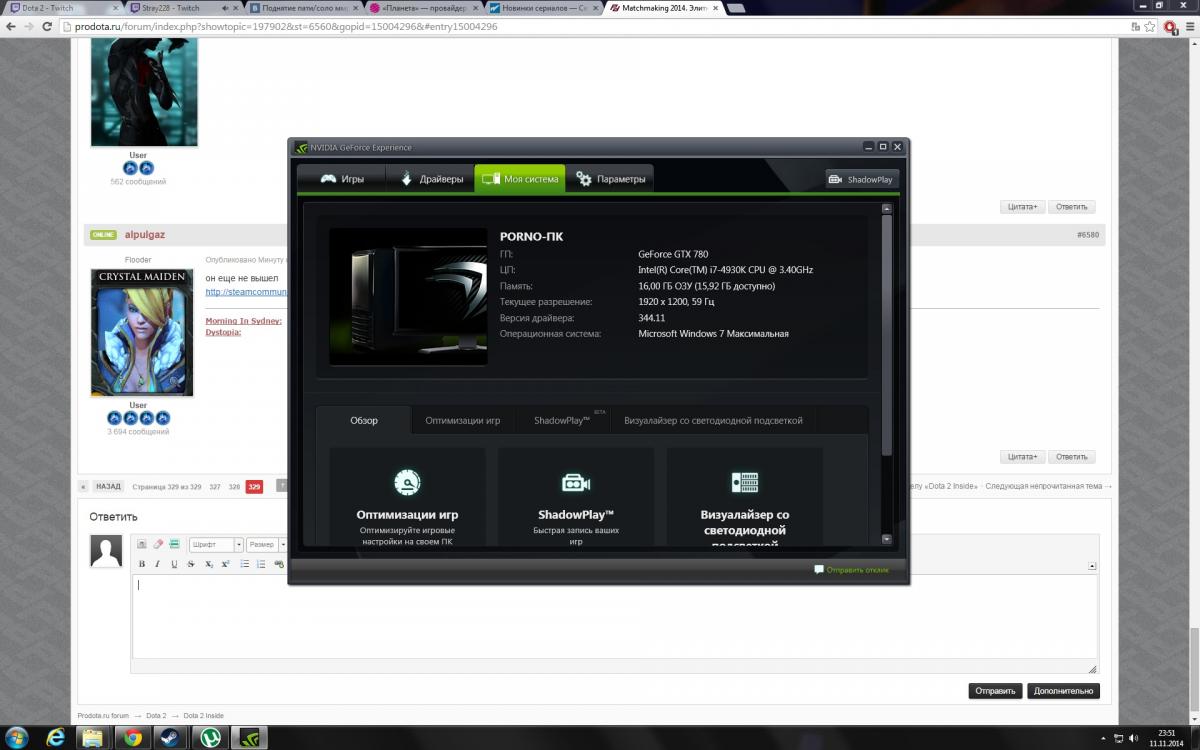Toggle underline formatting in reply editor
This screenshot has height=750, width=1200.
tap(174, 564)
